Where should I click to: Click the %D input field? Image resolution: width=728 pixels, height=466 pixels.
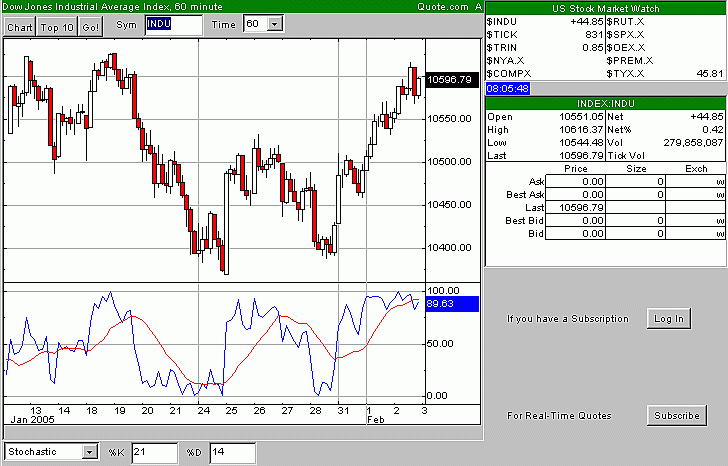point(233,453)
